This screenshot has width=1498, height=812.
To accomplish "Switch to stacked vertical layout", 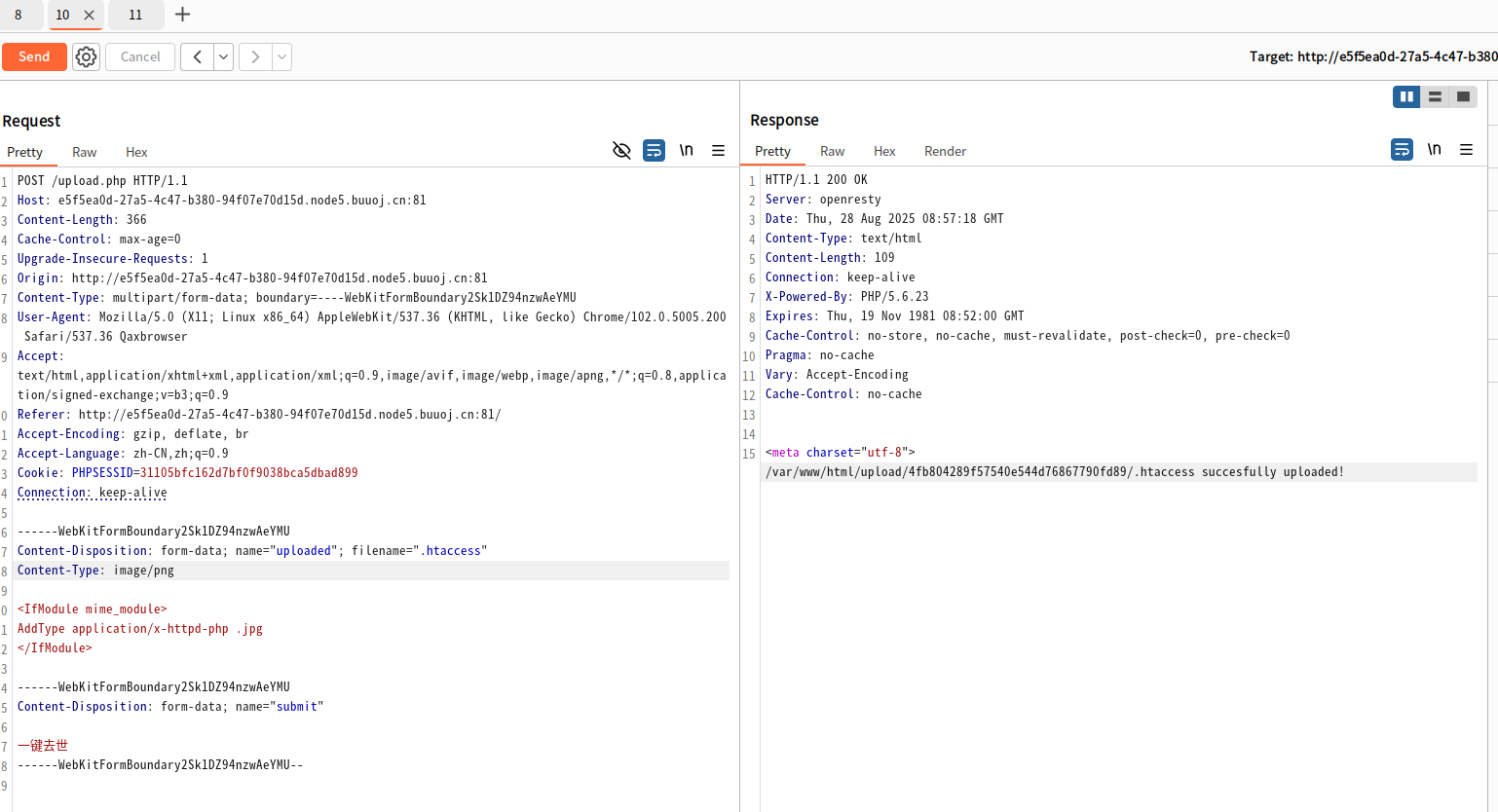I will (1435, 96).
